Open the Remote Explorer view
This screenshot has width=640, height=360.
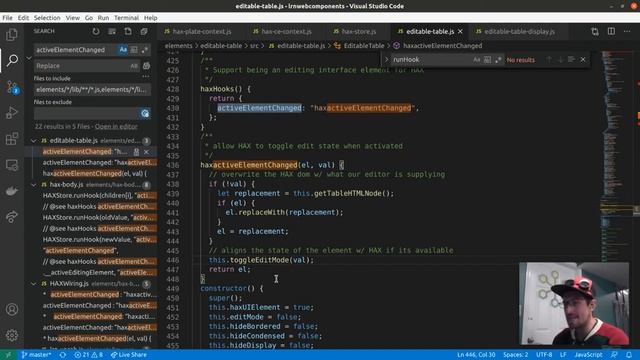[12, 165]
